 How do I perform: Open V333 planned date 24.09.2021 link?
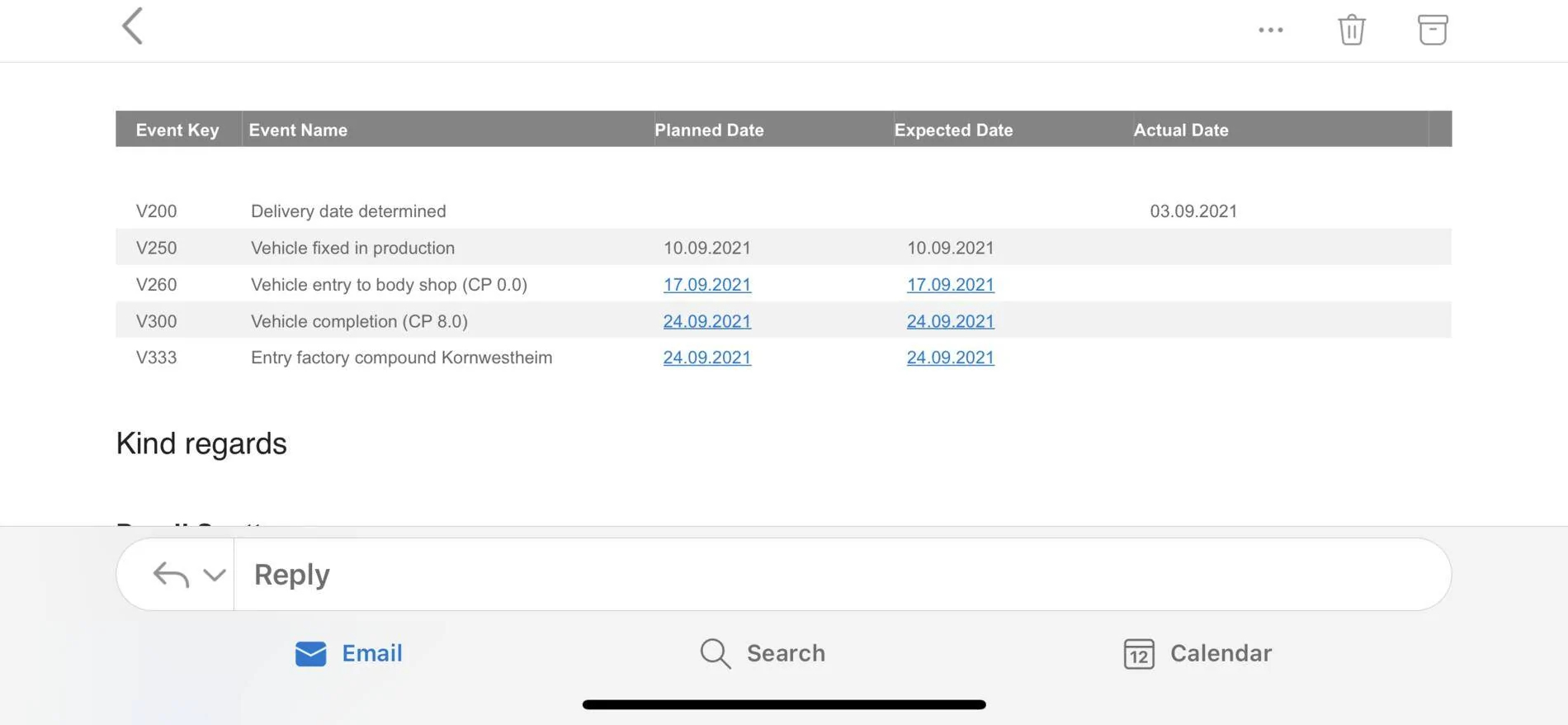(x=707, y=358)
